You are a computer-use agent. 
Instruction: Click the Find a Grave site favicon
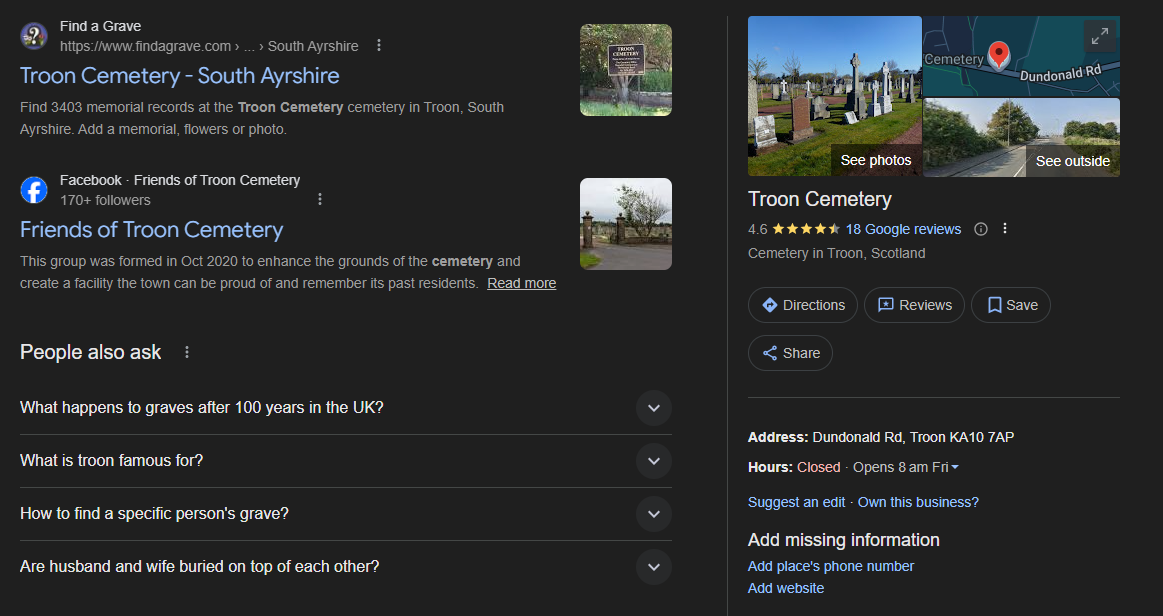[x=34, y=36]
